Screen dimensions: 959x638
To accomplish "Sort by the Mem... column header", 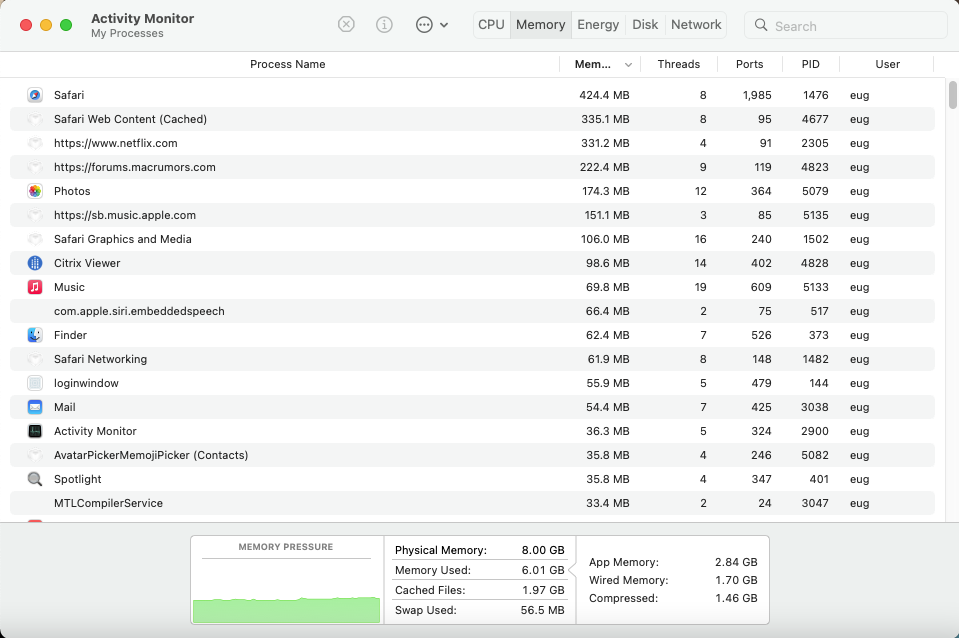I will [592, 64].
